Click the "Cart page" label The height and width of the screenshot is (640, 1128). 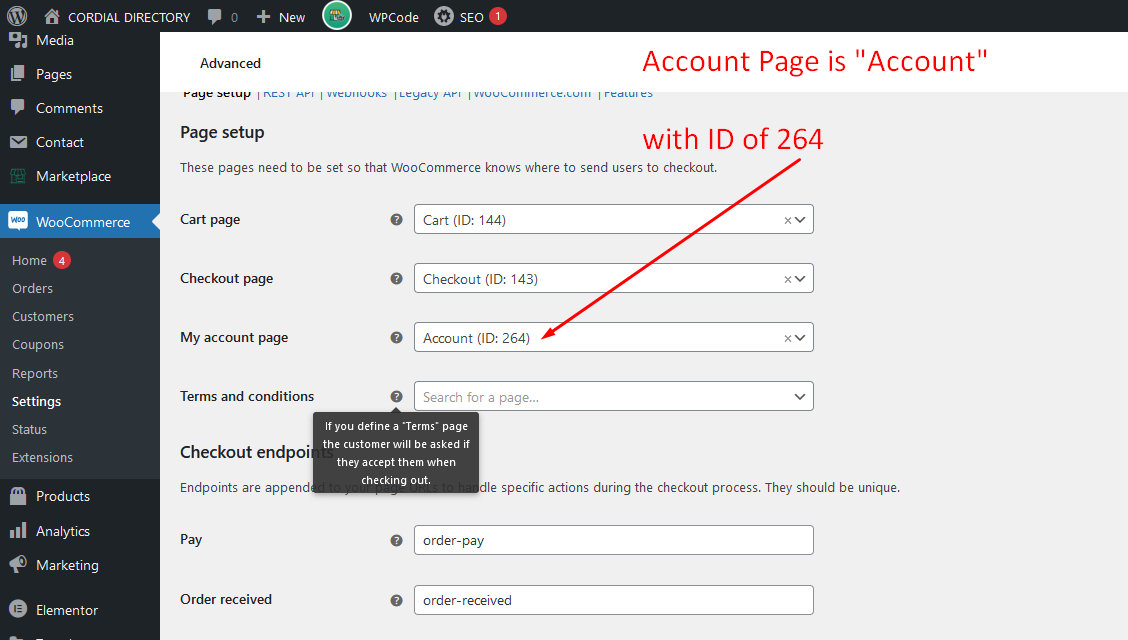click(x=210, y=219)
